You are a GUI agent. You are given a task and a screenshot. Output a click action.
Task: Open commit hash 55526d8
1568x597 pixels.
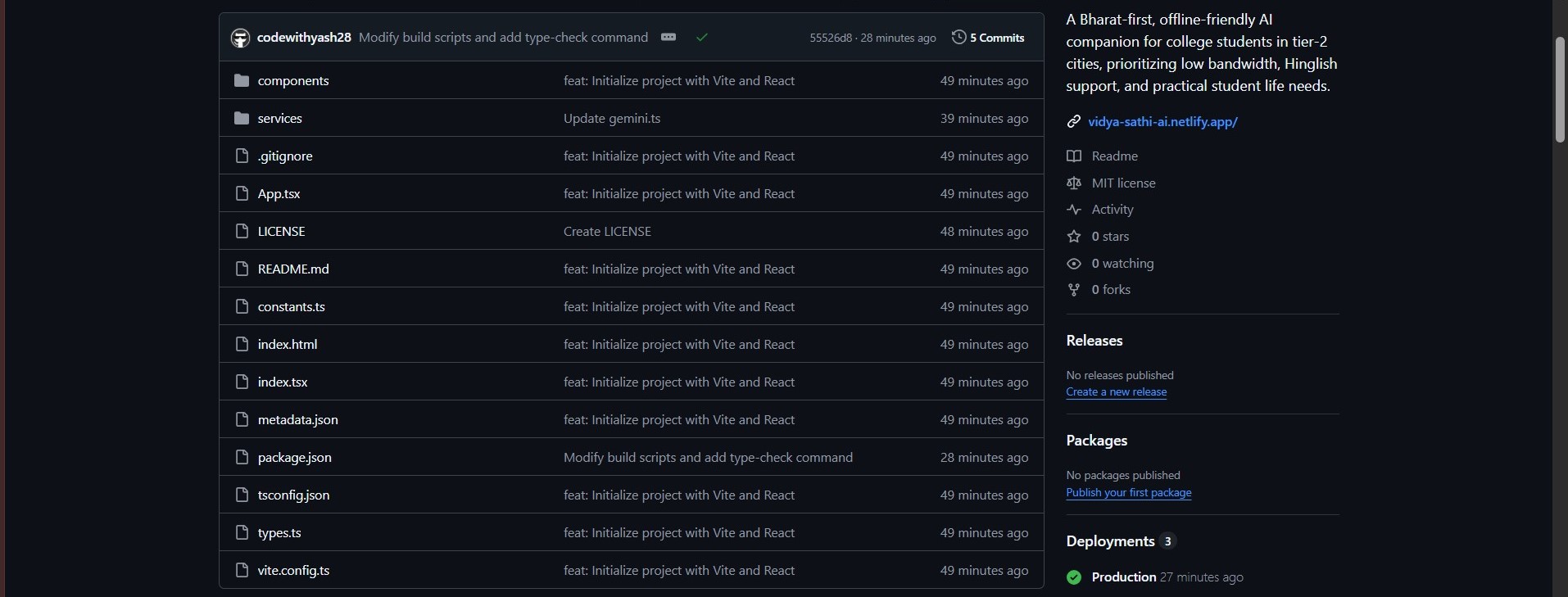click(831, 38)
